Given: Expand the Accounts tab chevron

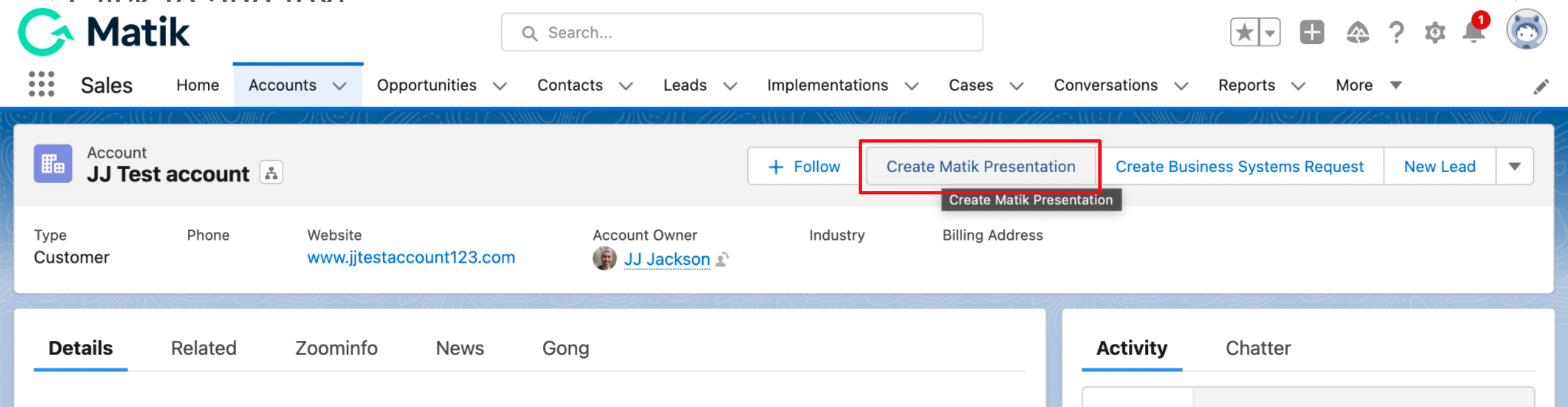Looking at the screenshot, I should pyautogui.click(x=339, y=87).
